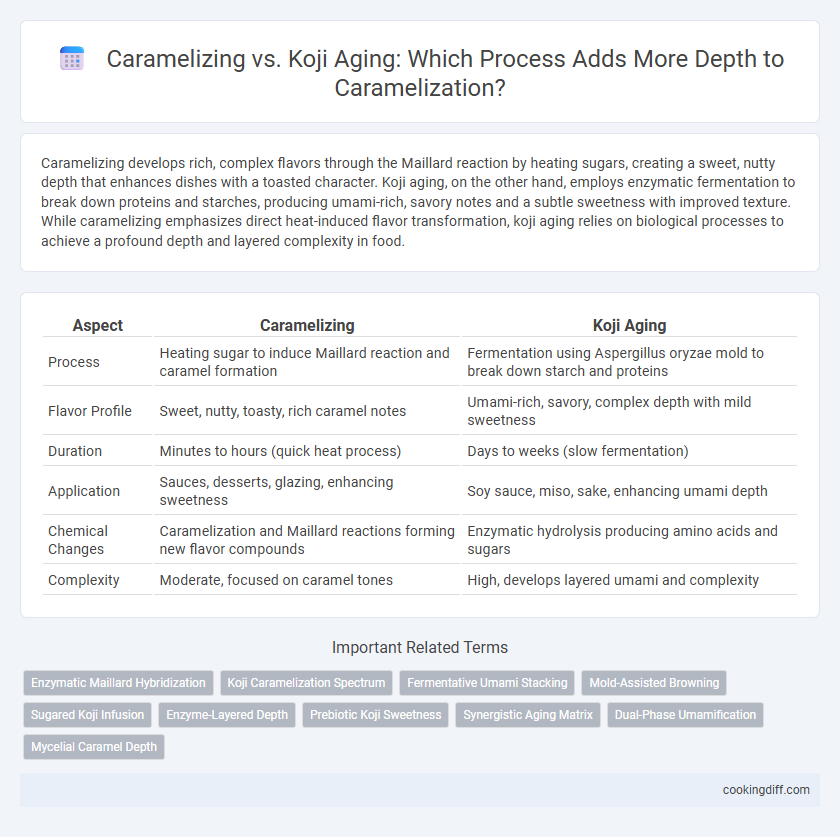Open the Enzyme-Layered Depth tag
This screenshot has height=837, width=840.
pyautogui.click(x=227, y=715)
